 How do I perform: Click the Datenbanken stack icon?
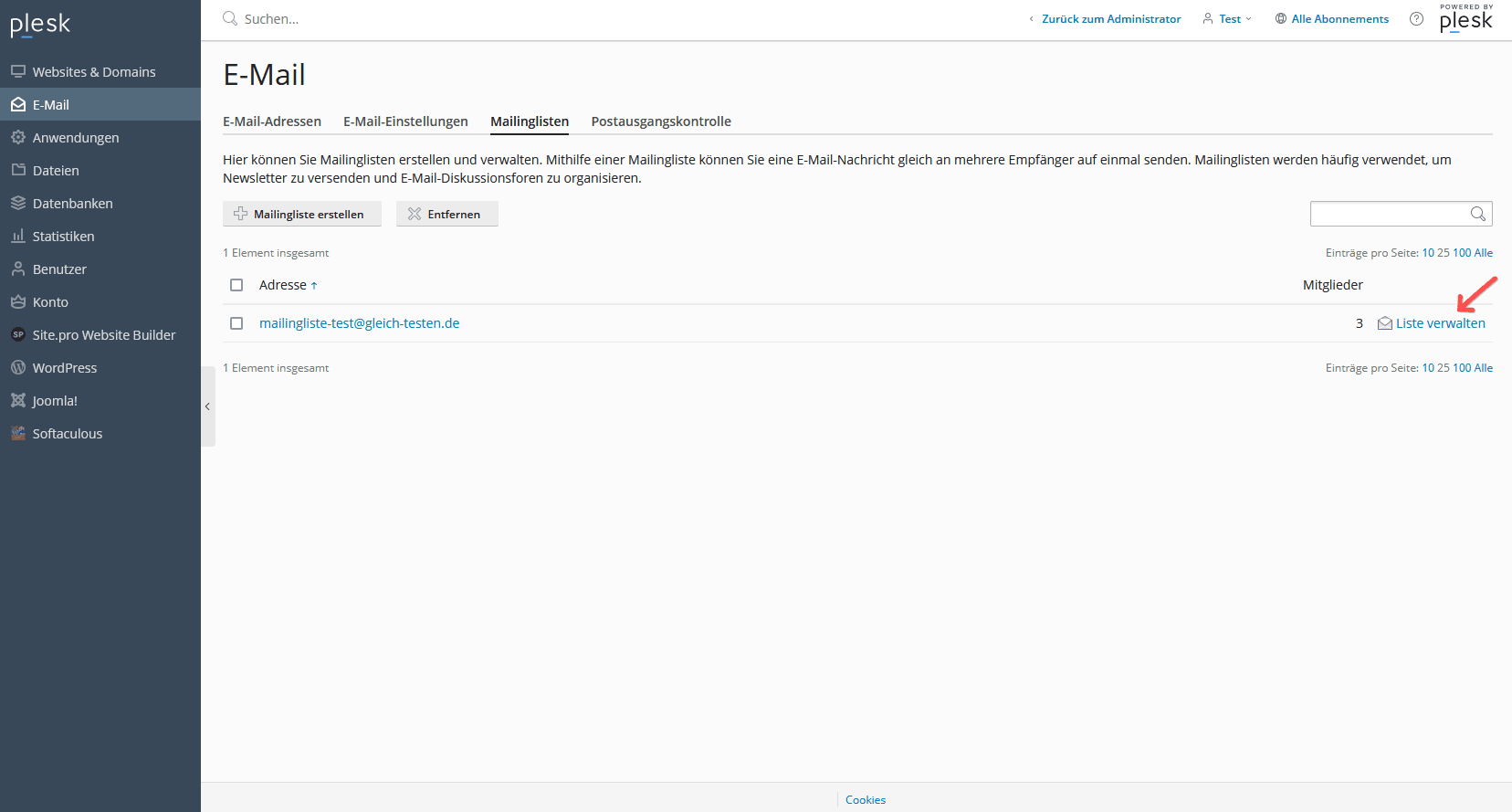[18, 203]
